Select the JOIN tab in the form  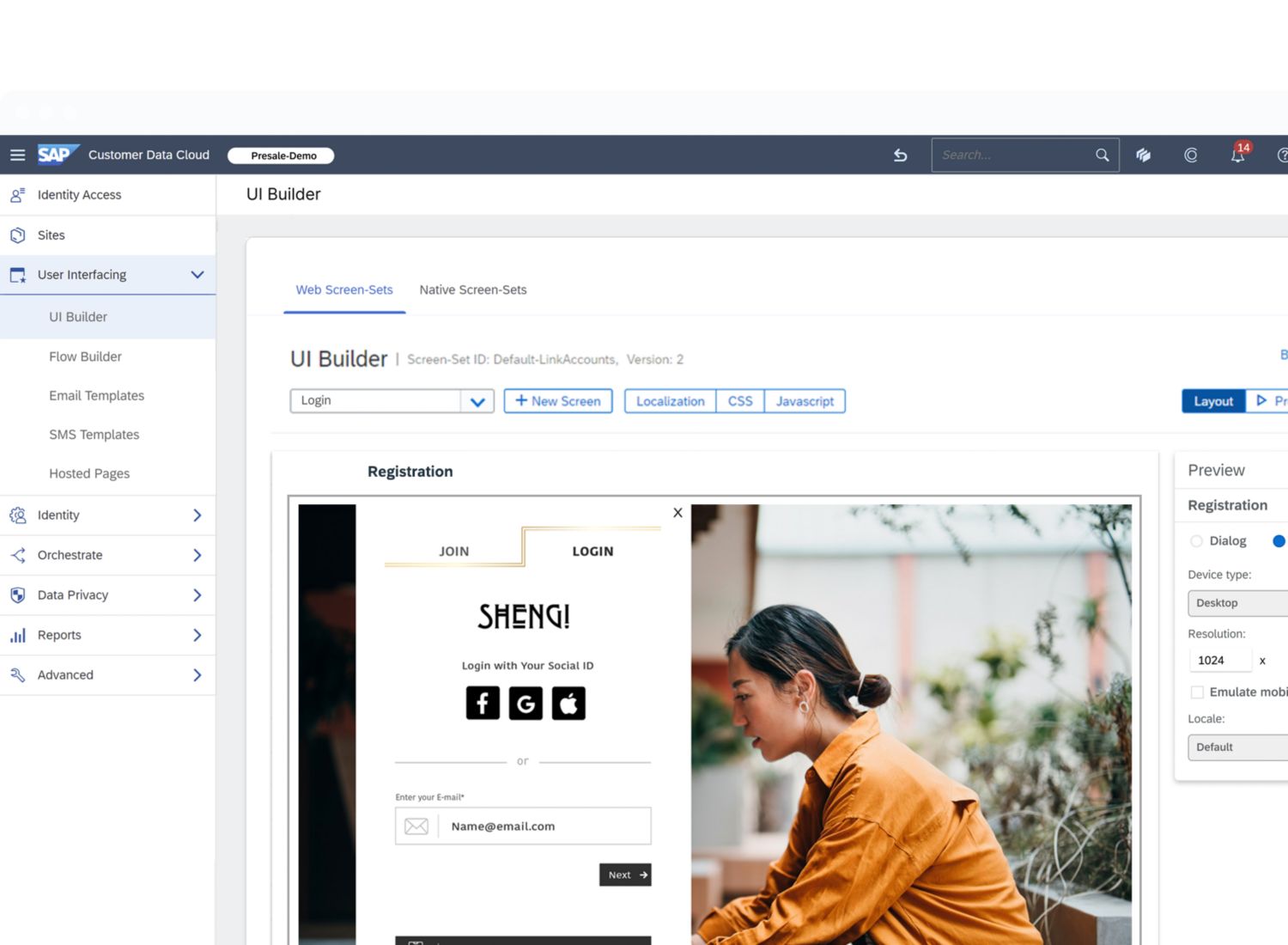453,552
